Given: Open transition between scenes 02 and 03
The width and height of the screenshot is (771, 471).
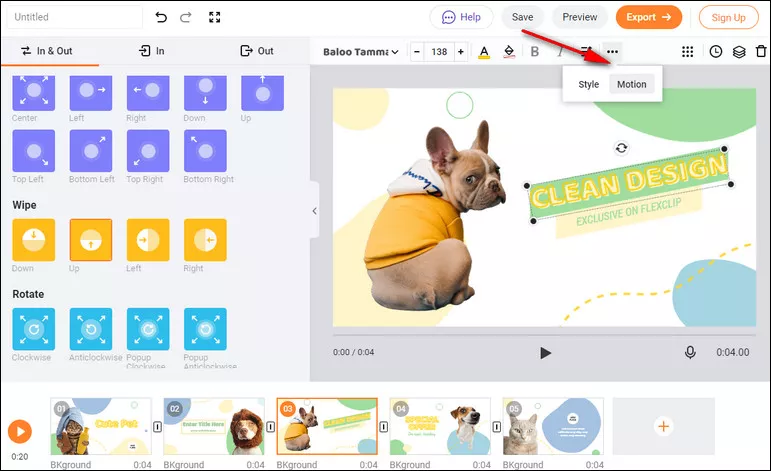Looking at the screenshot, I should 270,427.
